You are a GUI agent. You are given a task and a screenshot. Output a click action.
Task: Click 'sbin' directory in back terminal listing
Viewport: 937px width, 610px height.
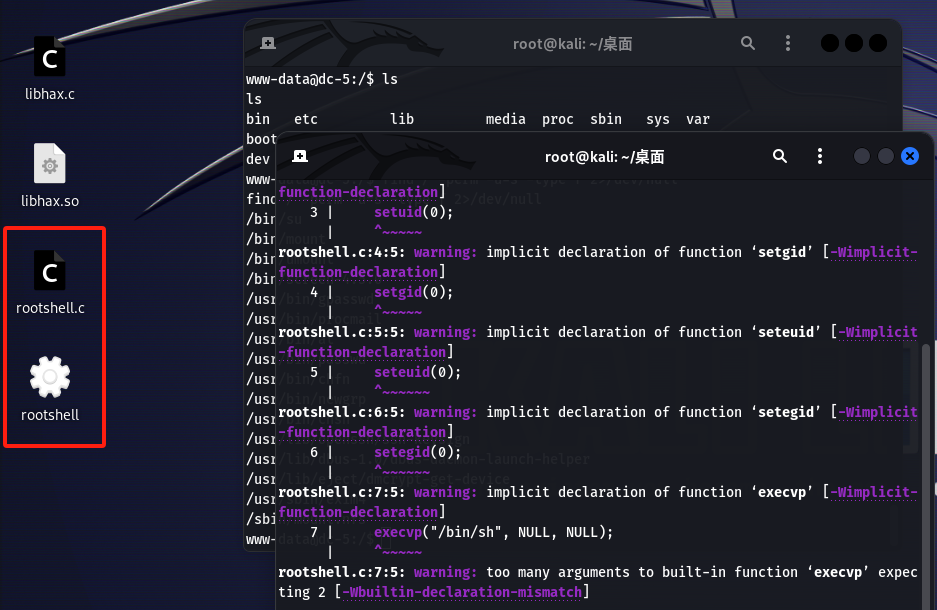pyautogui.click(x=606, y=119)
